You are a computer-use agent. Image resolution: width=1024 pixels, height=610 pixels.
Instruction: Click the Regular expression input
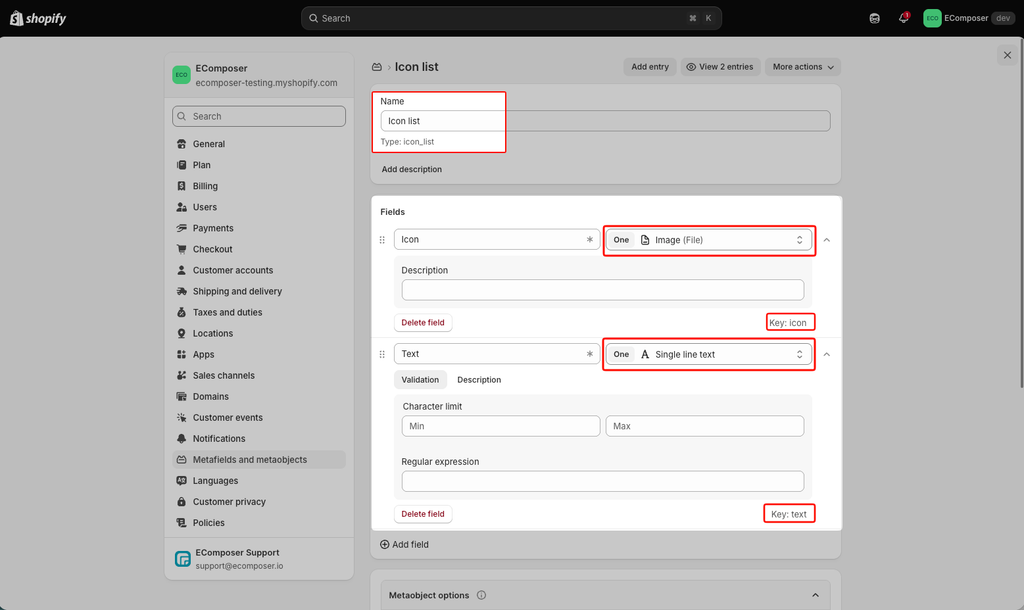coord(603,481)
